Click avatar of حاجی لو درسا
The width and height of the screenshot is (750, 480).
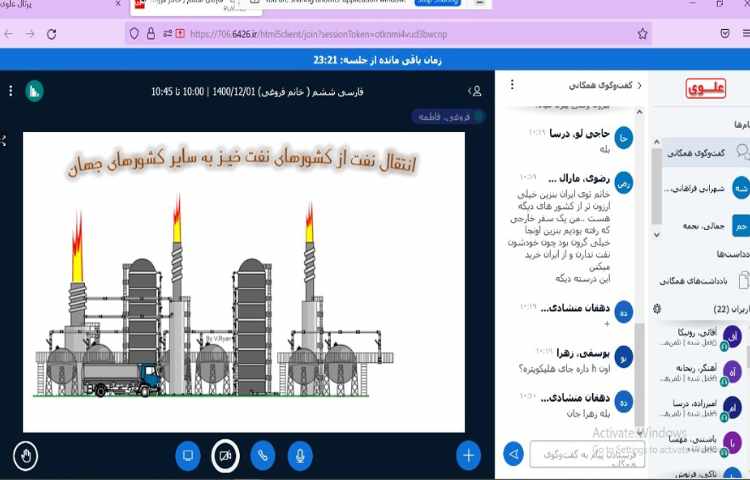point(624,138)
